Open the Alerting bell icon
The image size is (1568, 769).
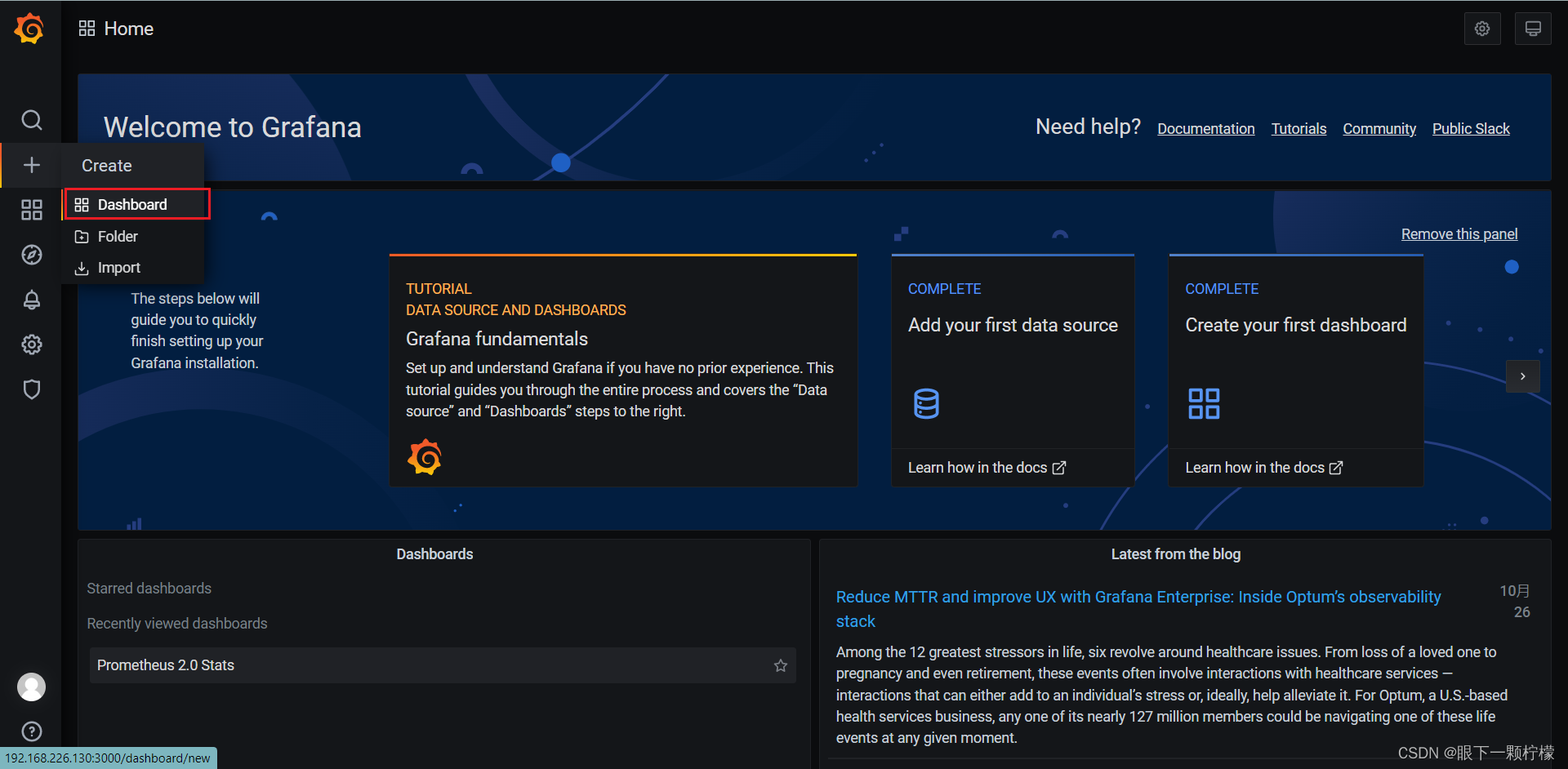31,300
